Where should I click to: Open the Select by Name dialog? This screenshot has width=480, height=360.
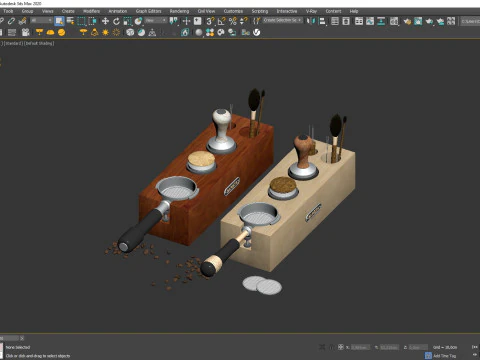[x=70, y=21]
